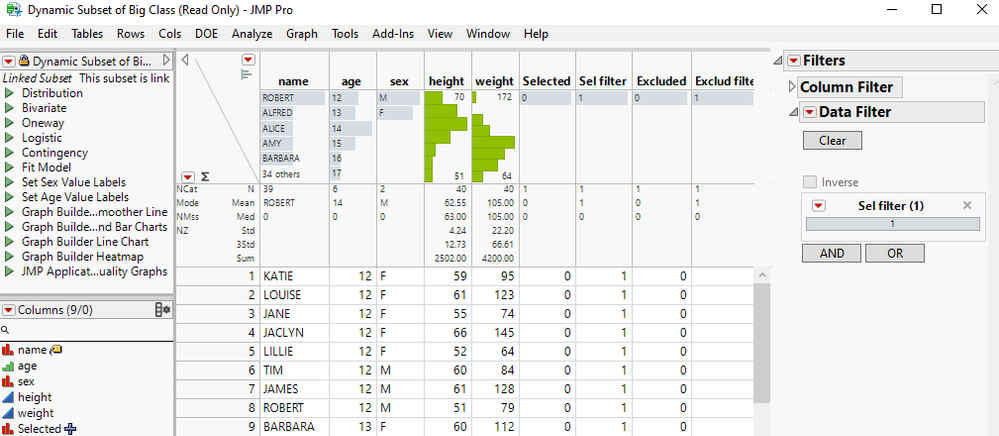The image size is (999, 436).
Task: Click the arrow right of the table name
Action: pos(166,61)
